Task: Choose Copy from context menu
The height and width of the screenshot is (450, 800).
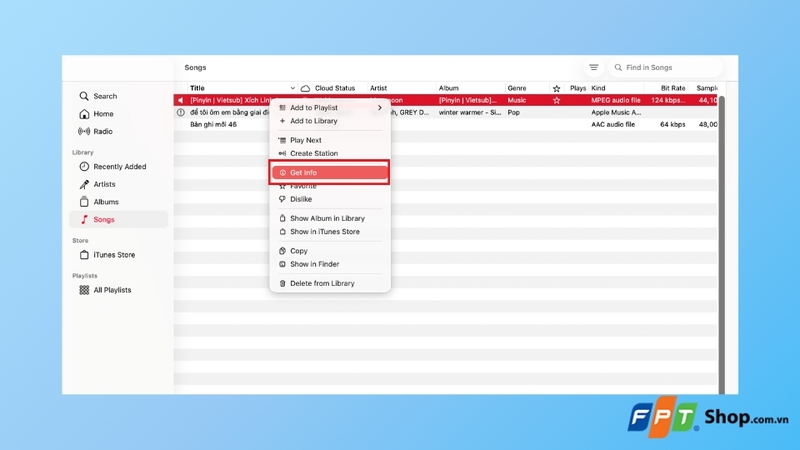Action: [x=330, y=251]
